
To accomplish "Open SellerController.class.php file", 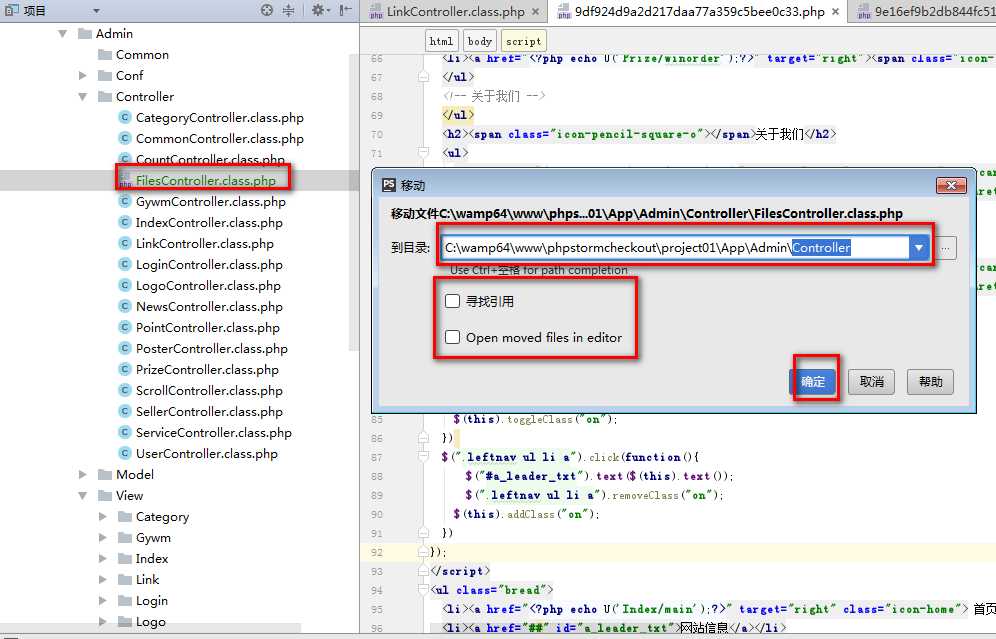I will [201, 411].
